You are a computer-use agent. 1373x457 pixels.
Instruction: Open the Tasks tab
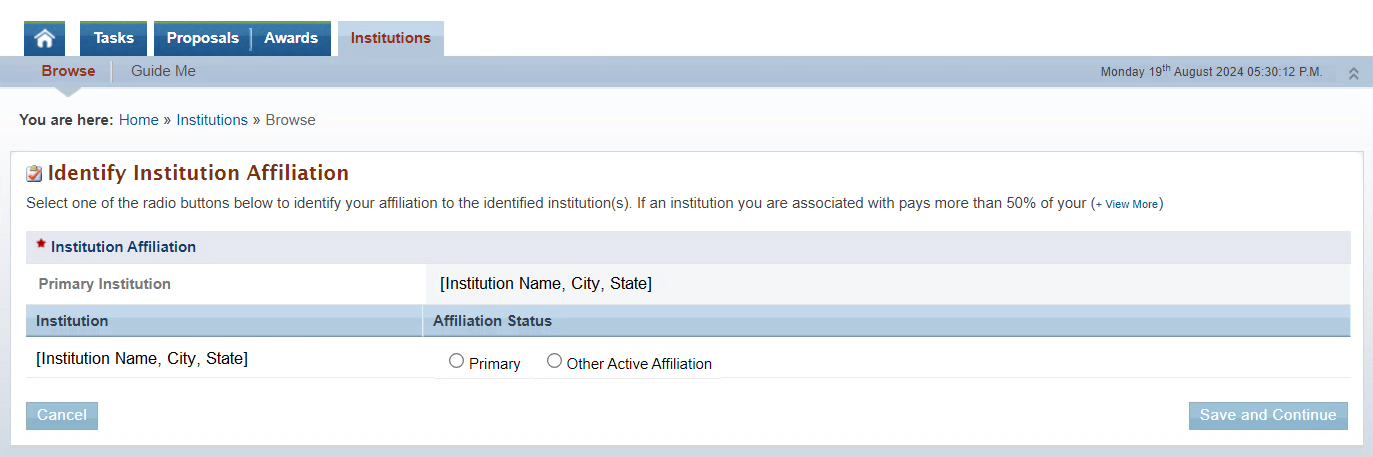click(113, 39)
